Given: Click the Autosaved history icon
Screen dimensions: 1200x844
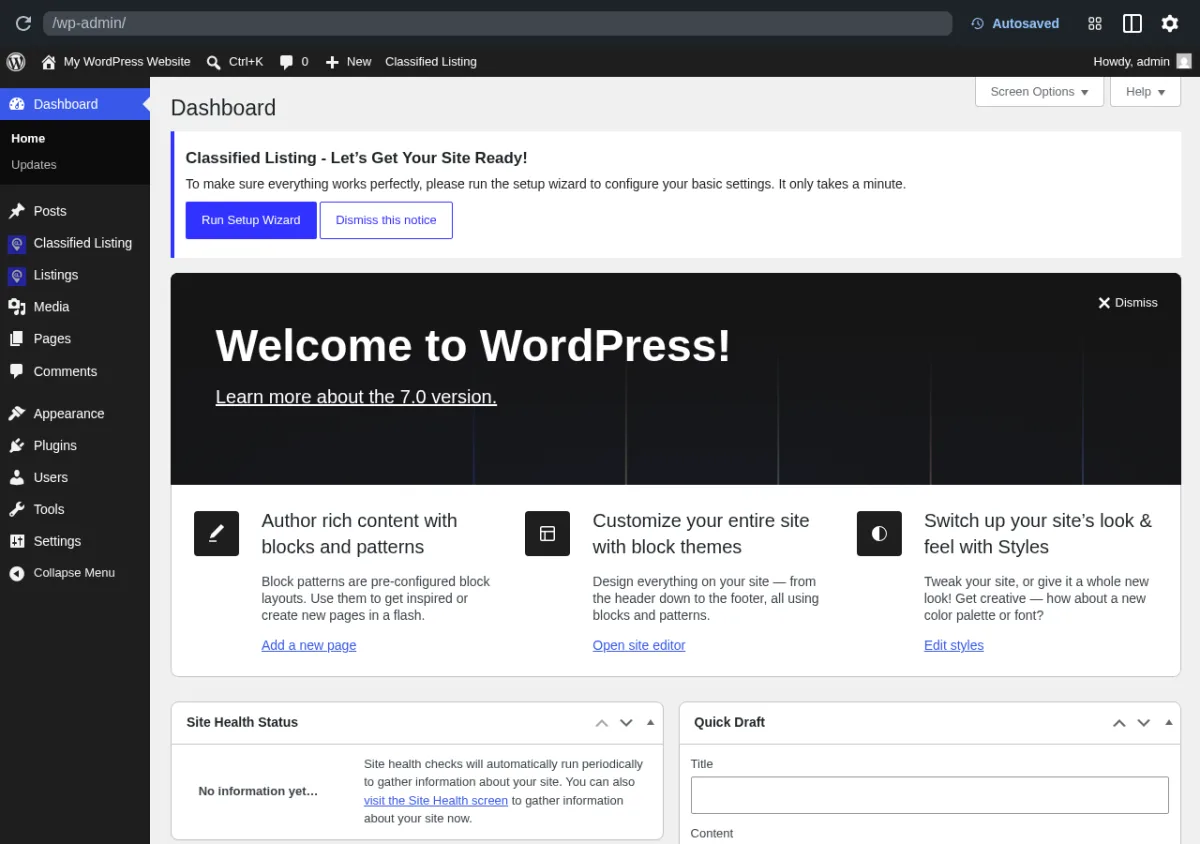Looking at the screenshot, I should [x=978, y=23].
